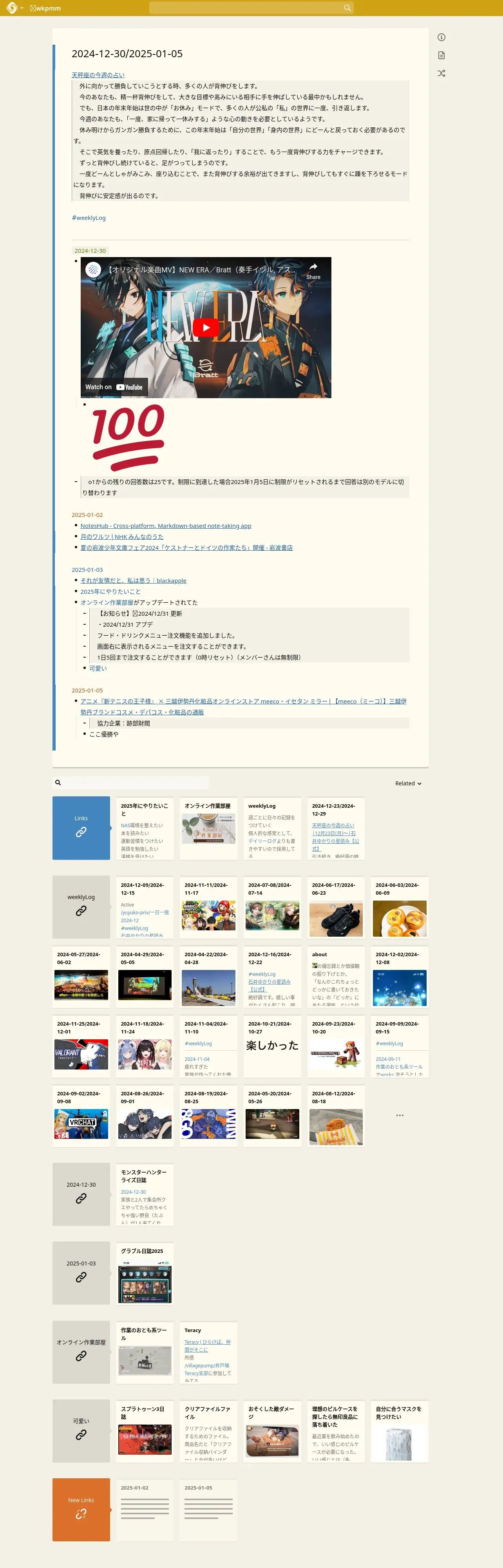Click the search magnifier icon in header
The height and width of the screenshot is (1568, 503).
347,8
